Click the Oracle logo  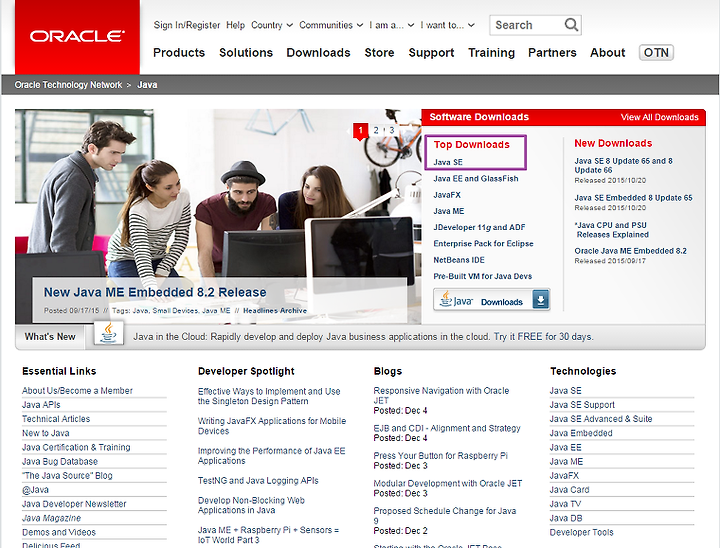[77, 36]
